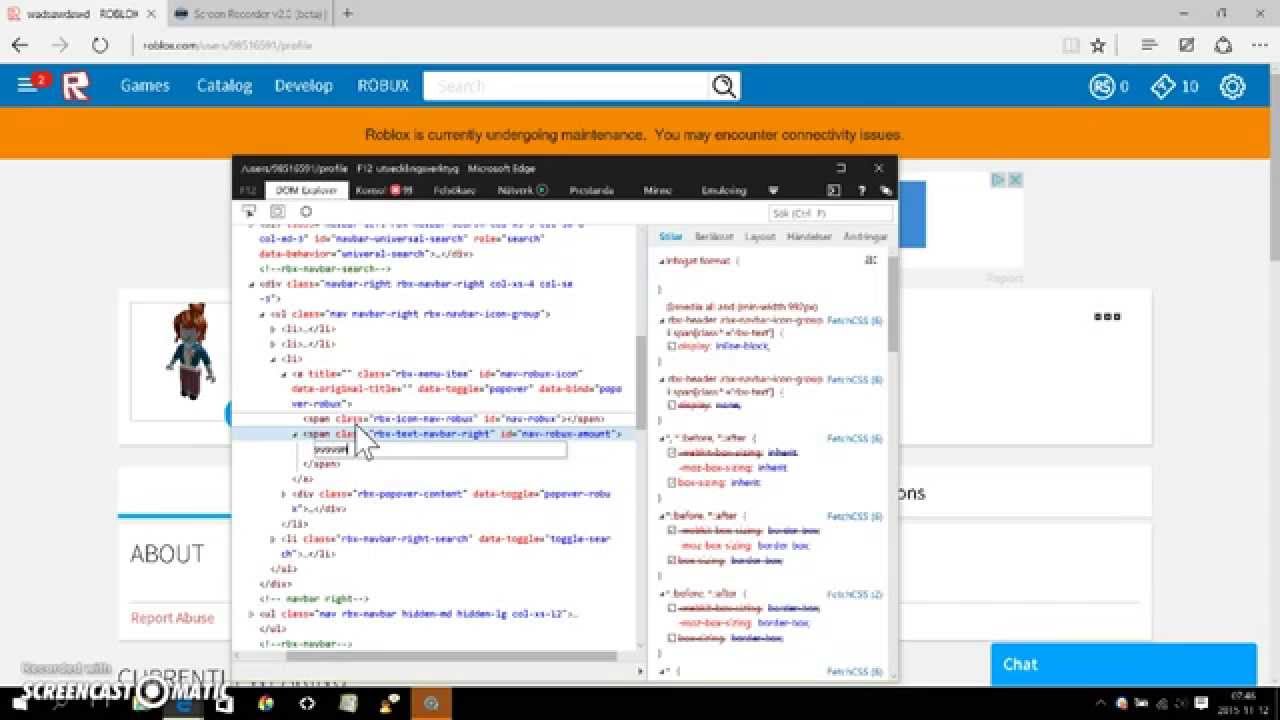
Task: Collapse the a rbx-menu-item nav-robux-icon node
Action: click(x=284, y=374)
